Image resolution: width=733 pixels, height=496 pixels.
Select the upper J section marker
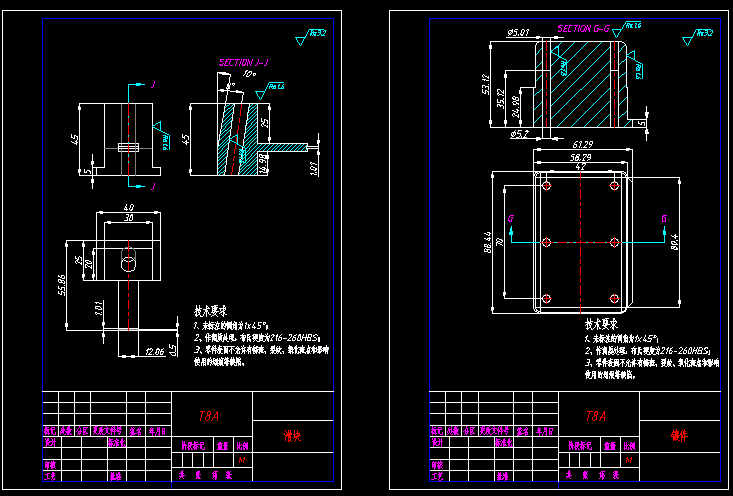(x=153, y=85)
